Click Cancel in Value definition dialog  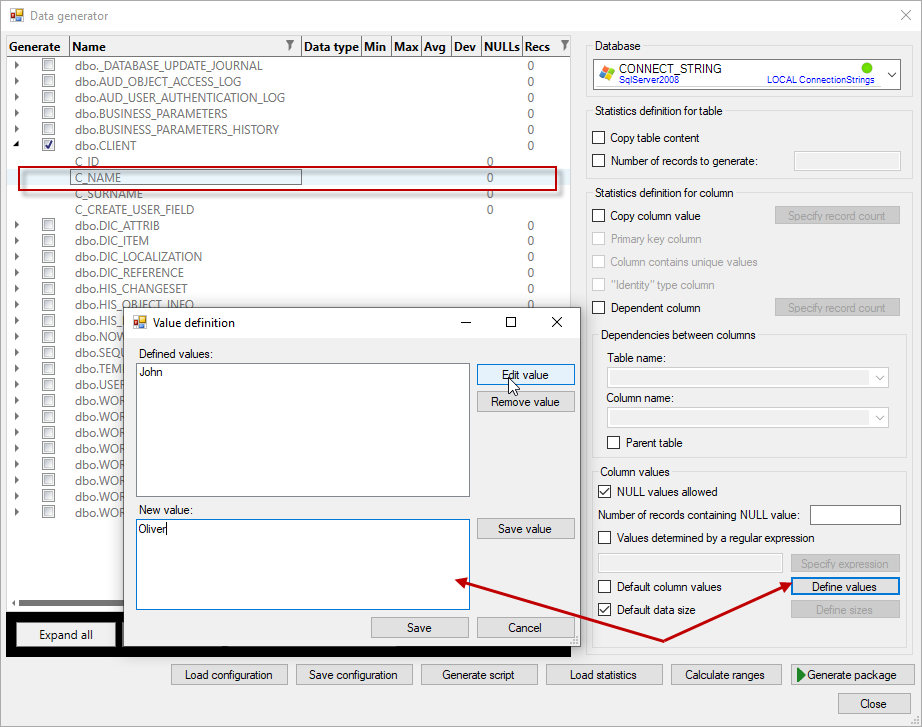[x=526, y=628]
